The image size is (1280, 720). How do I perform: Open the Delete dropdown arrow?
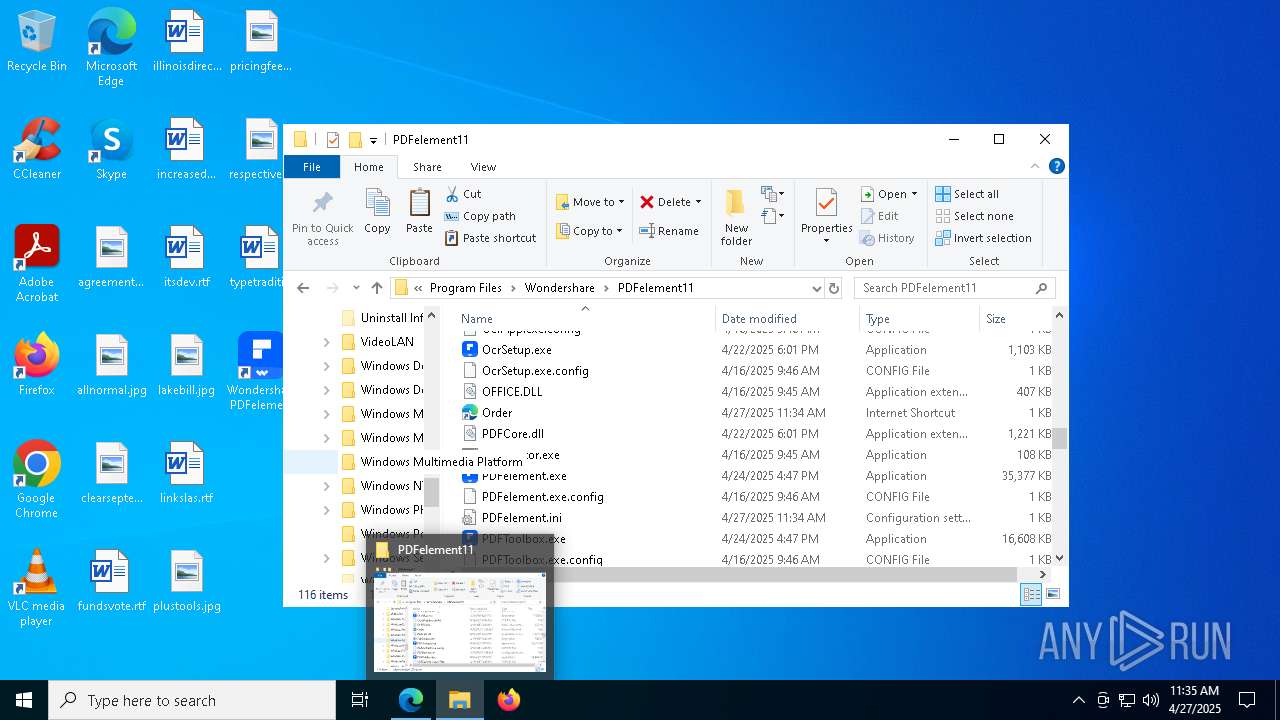[698, 202]
